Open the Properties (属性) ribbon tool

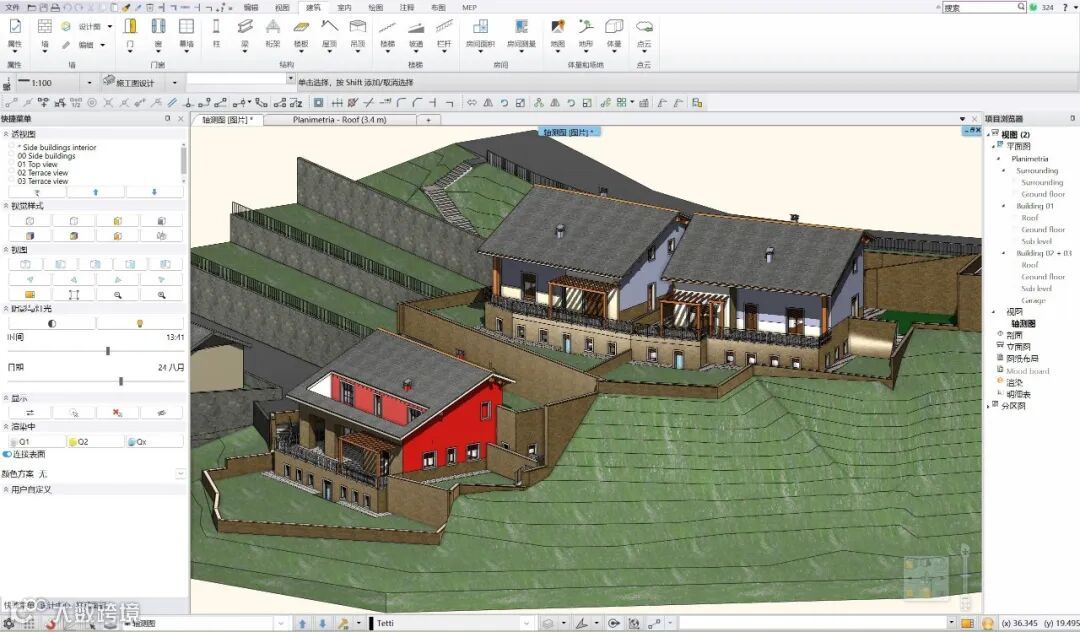click(x=14, y=34)
